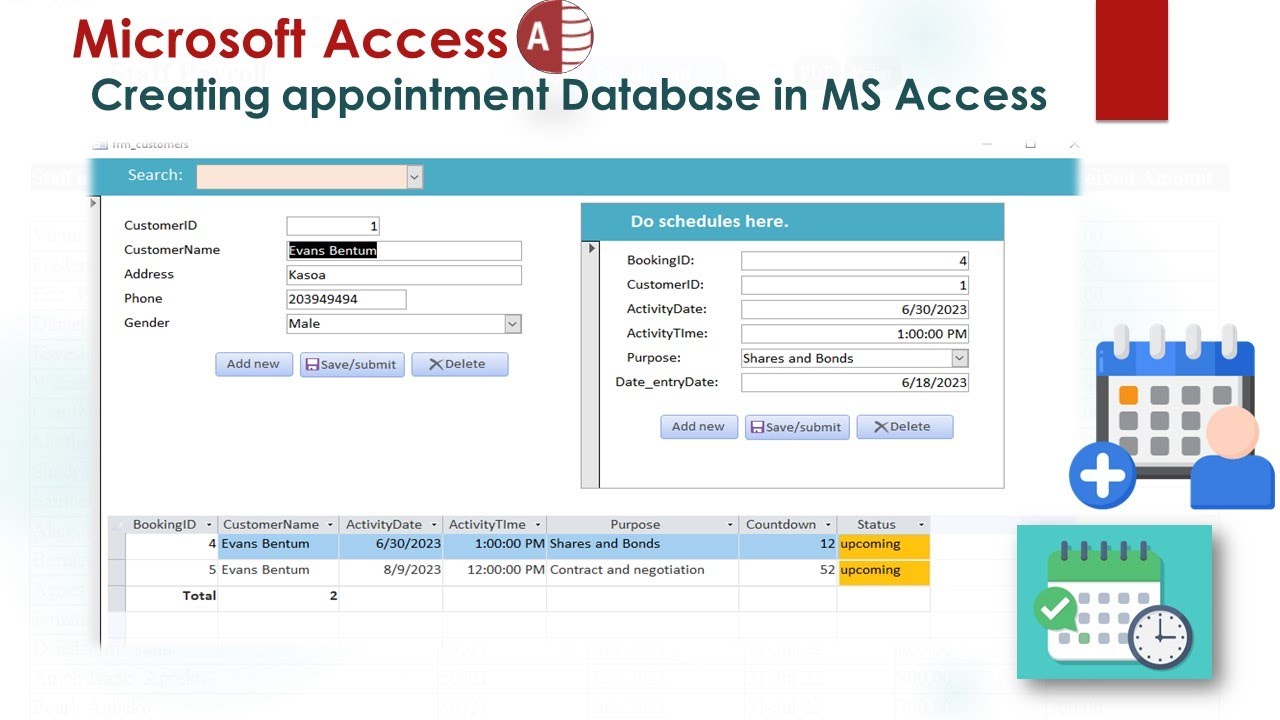Click Add new button in customer form
The image size is (1280, 720).
tap(254, 364)
